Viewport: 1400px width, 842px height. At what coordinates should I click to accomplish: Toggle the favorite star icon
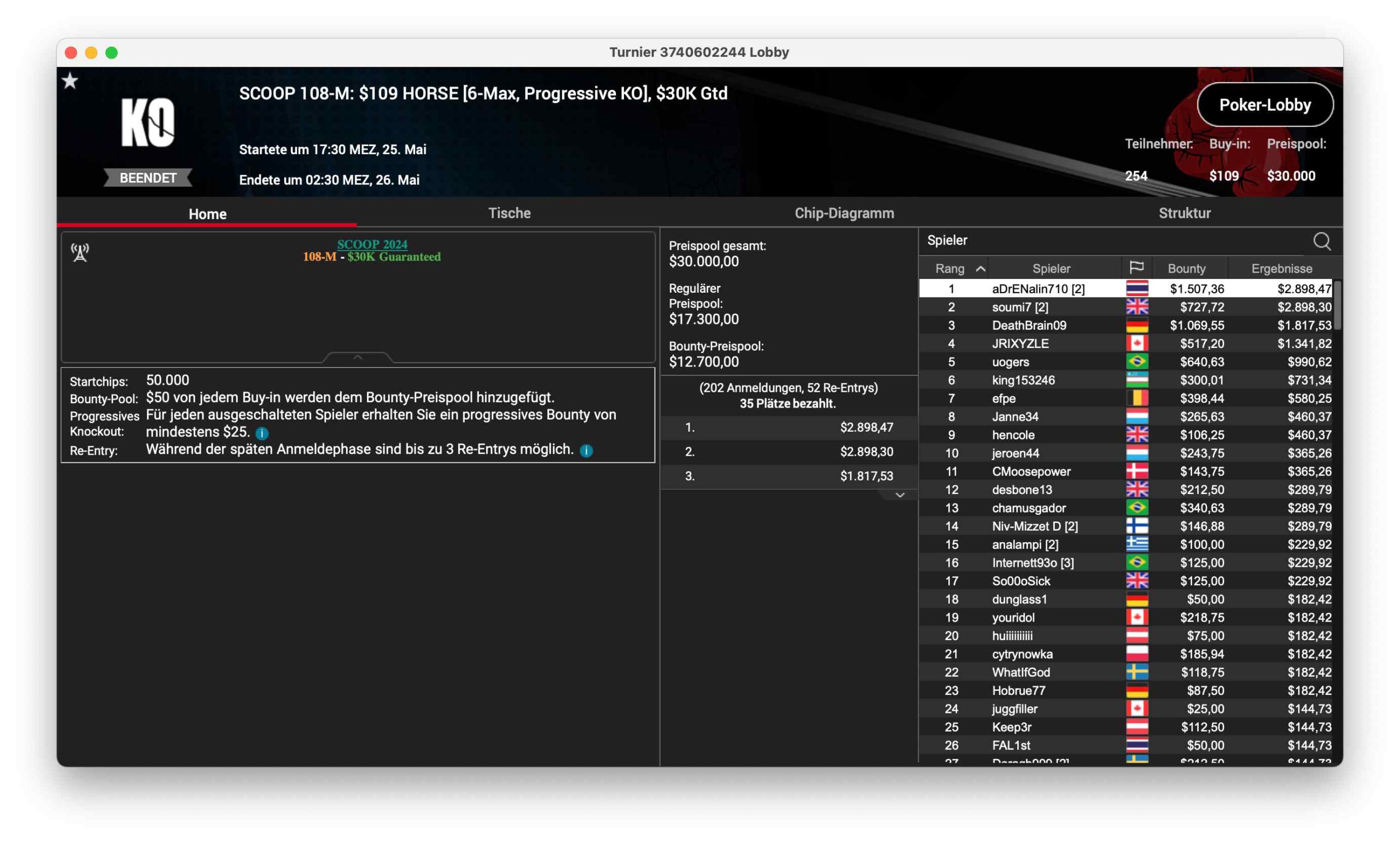(x=71, y=81)
